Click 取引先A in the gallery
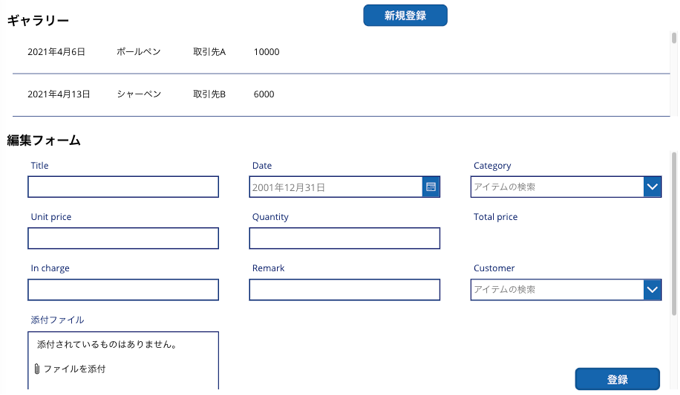 [x=209, y=52]
